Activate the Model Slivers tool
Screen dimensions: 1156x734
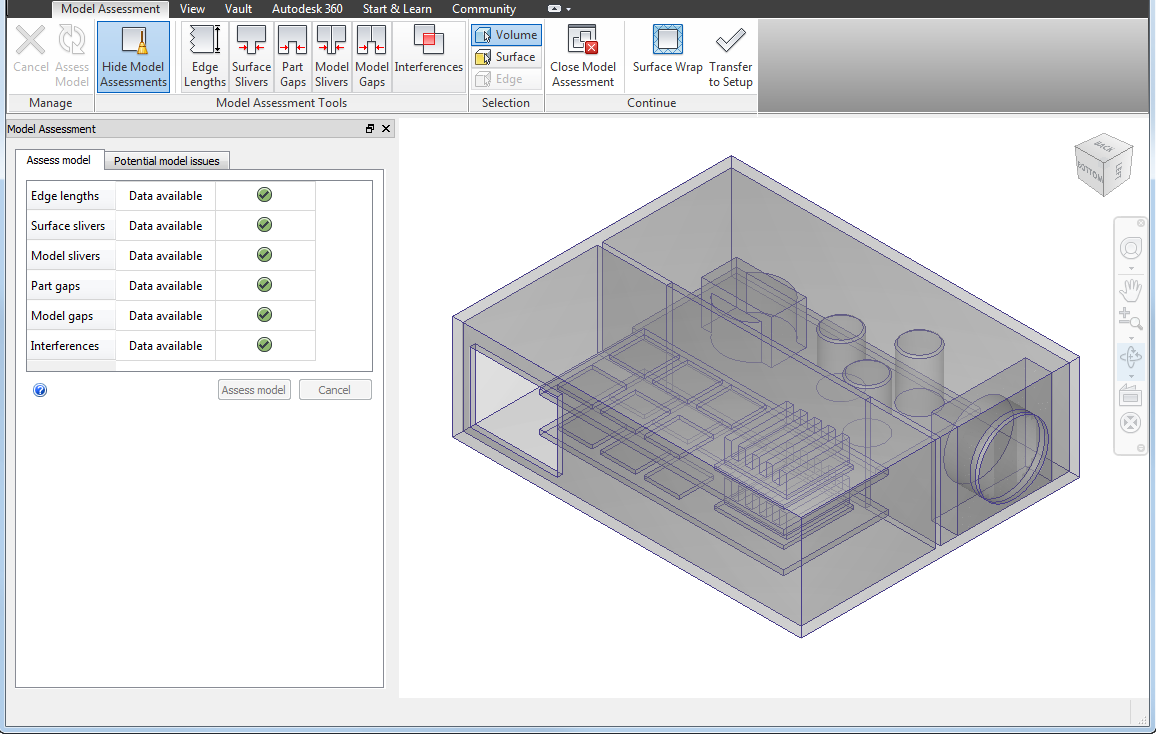pyautogui.click(x=331, y=55)
